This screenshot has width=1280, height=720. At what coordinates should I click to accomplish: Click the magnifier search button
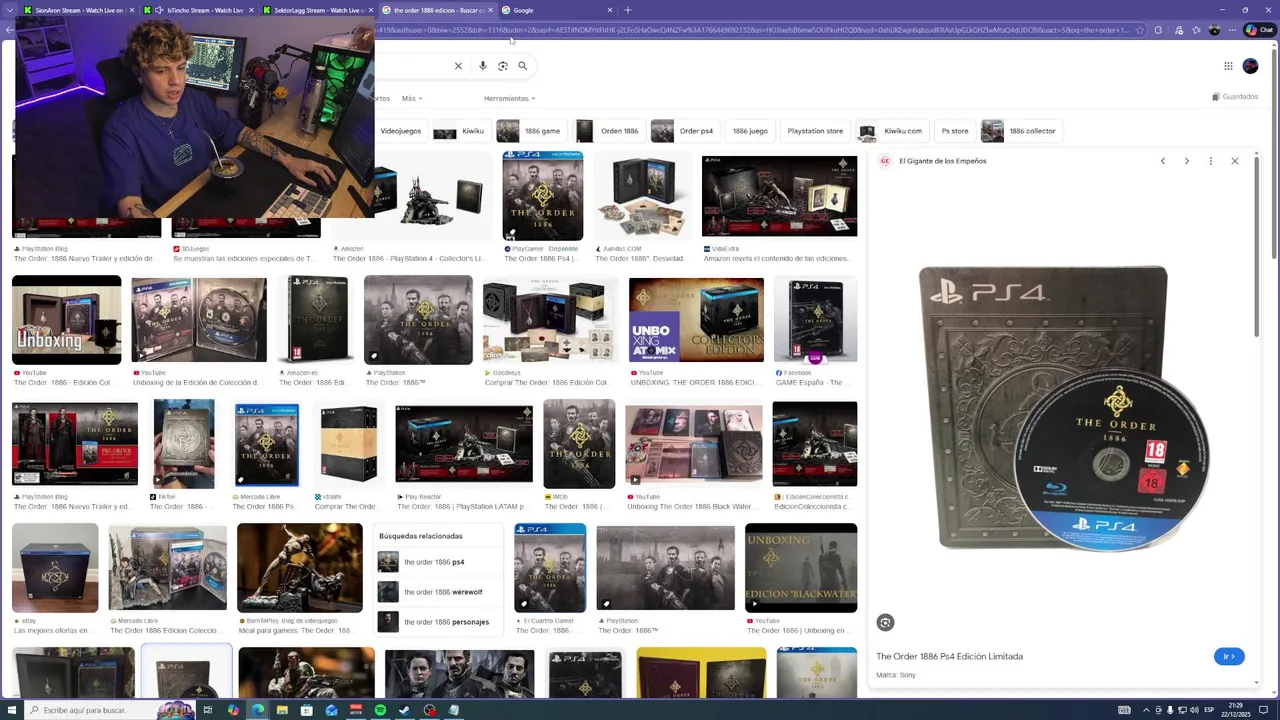pyautogui.click(x=522, y=66)
